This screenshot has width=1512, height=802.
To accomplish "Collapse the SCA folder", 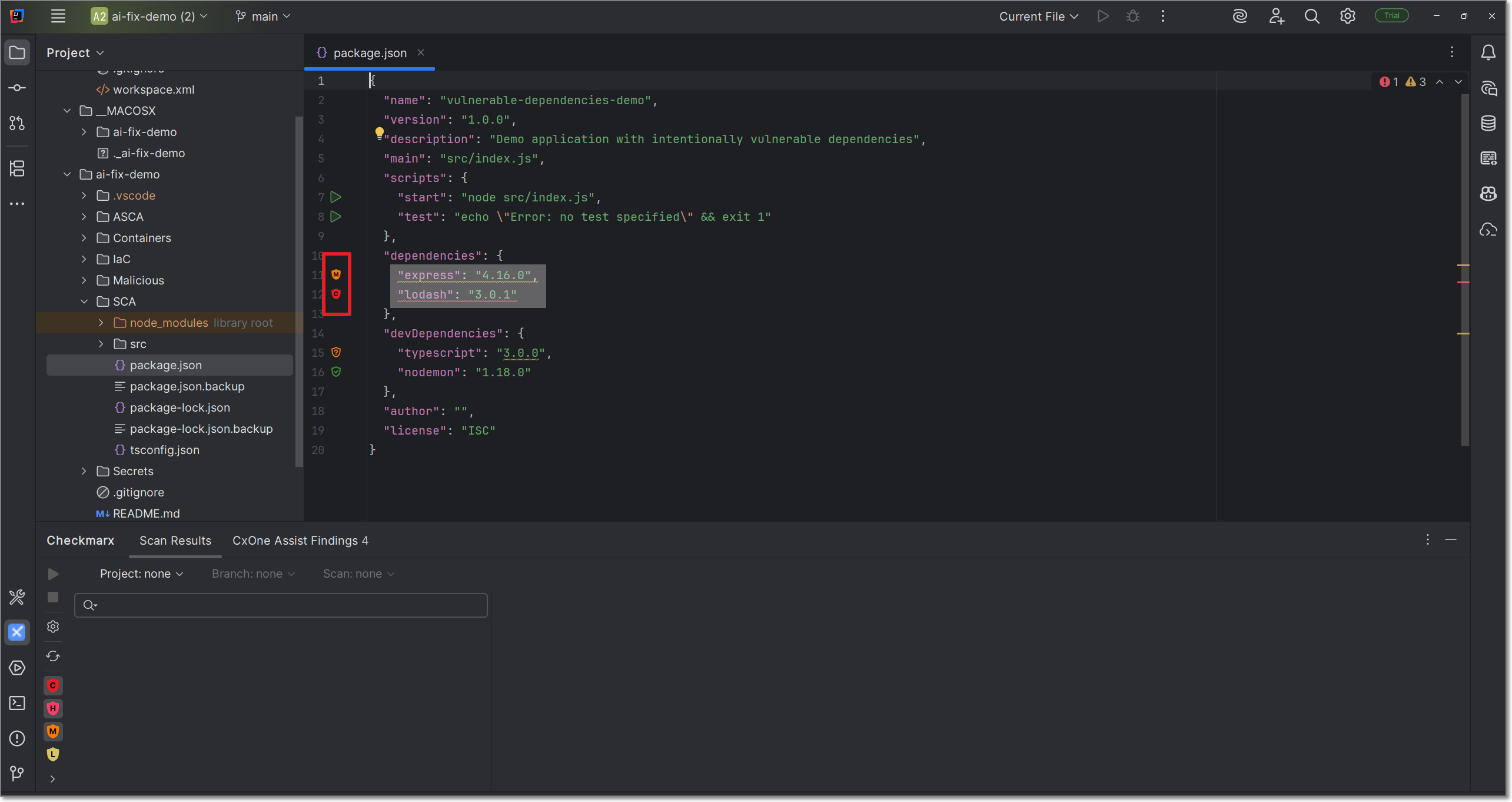I will (x=84, y=301).
